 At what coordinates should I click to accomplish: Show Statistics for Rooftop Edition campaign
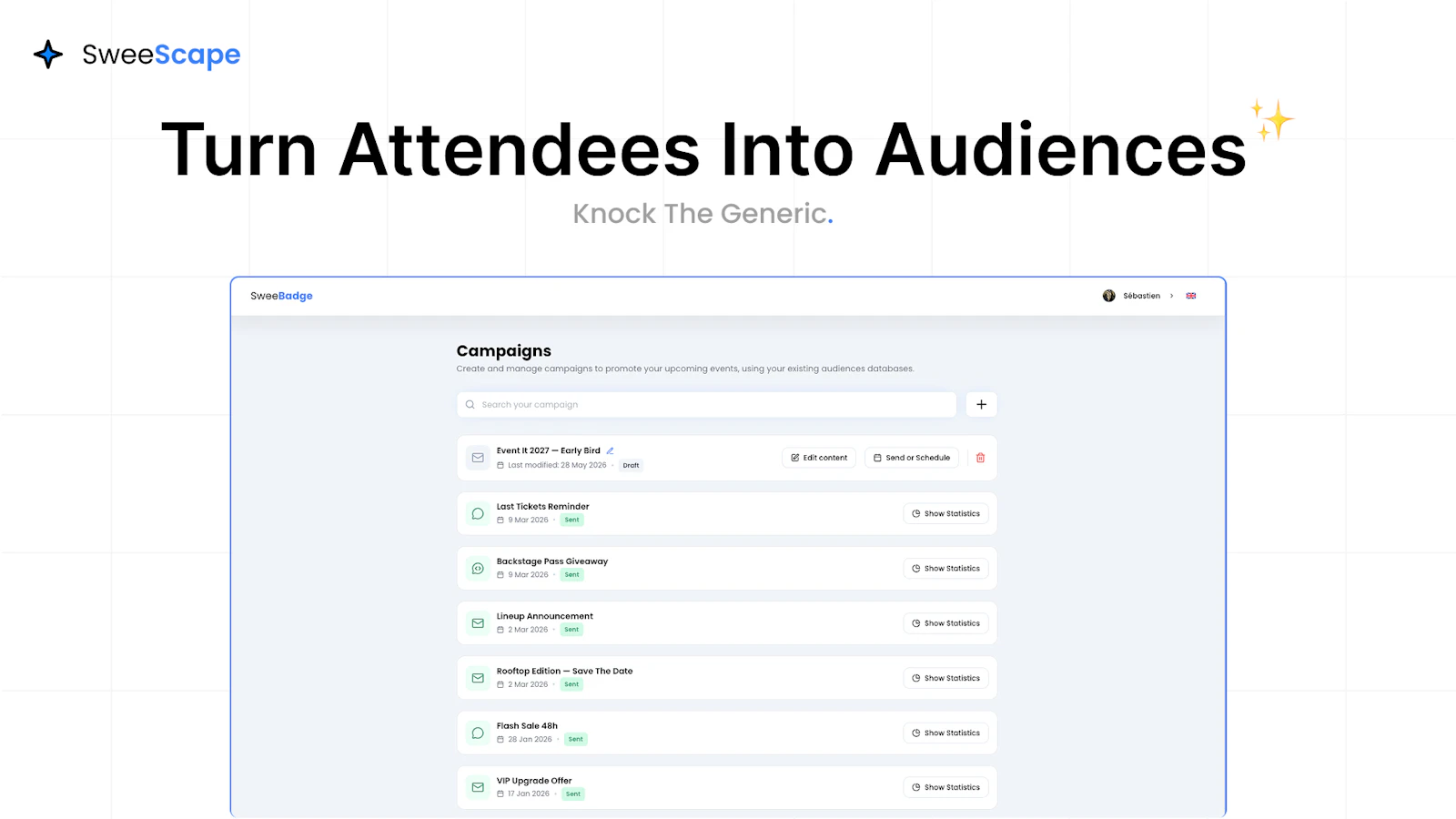[945, 678]
